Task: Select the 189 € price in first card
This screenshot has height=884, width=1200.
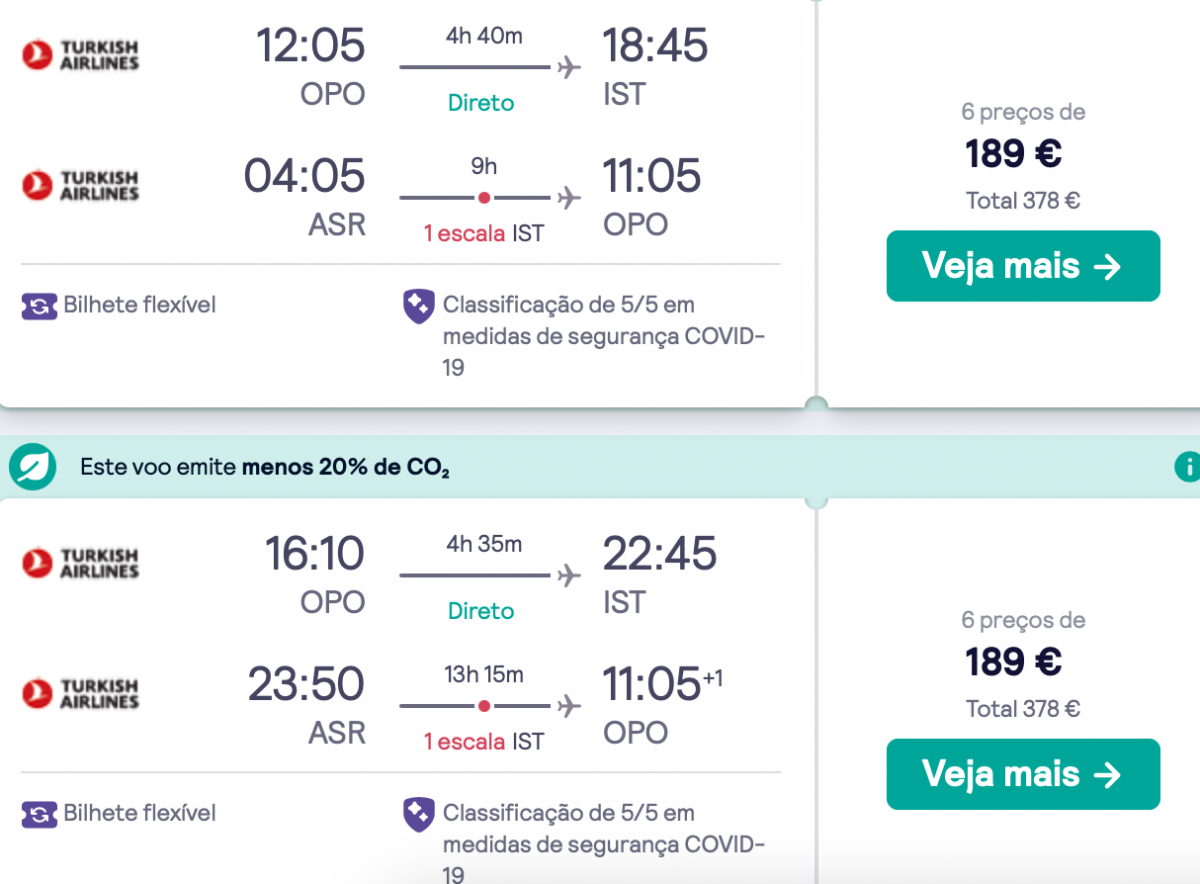Action: 1013,154
